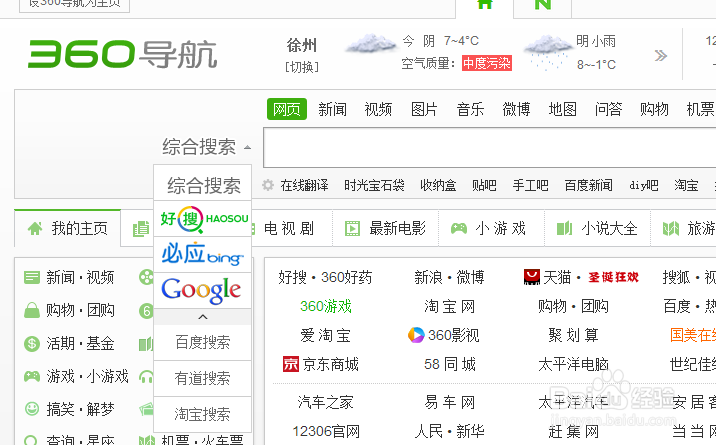Image resolution: width=716 pixels, height=445 pixels.
Task: Choose 有道搜索 in the dropdown
Action: [x=203, y=378]
